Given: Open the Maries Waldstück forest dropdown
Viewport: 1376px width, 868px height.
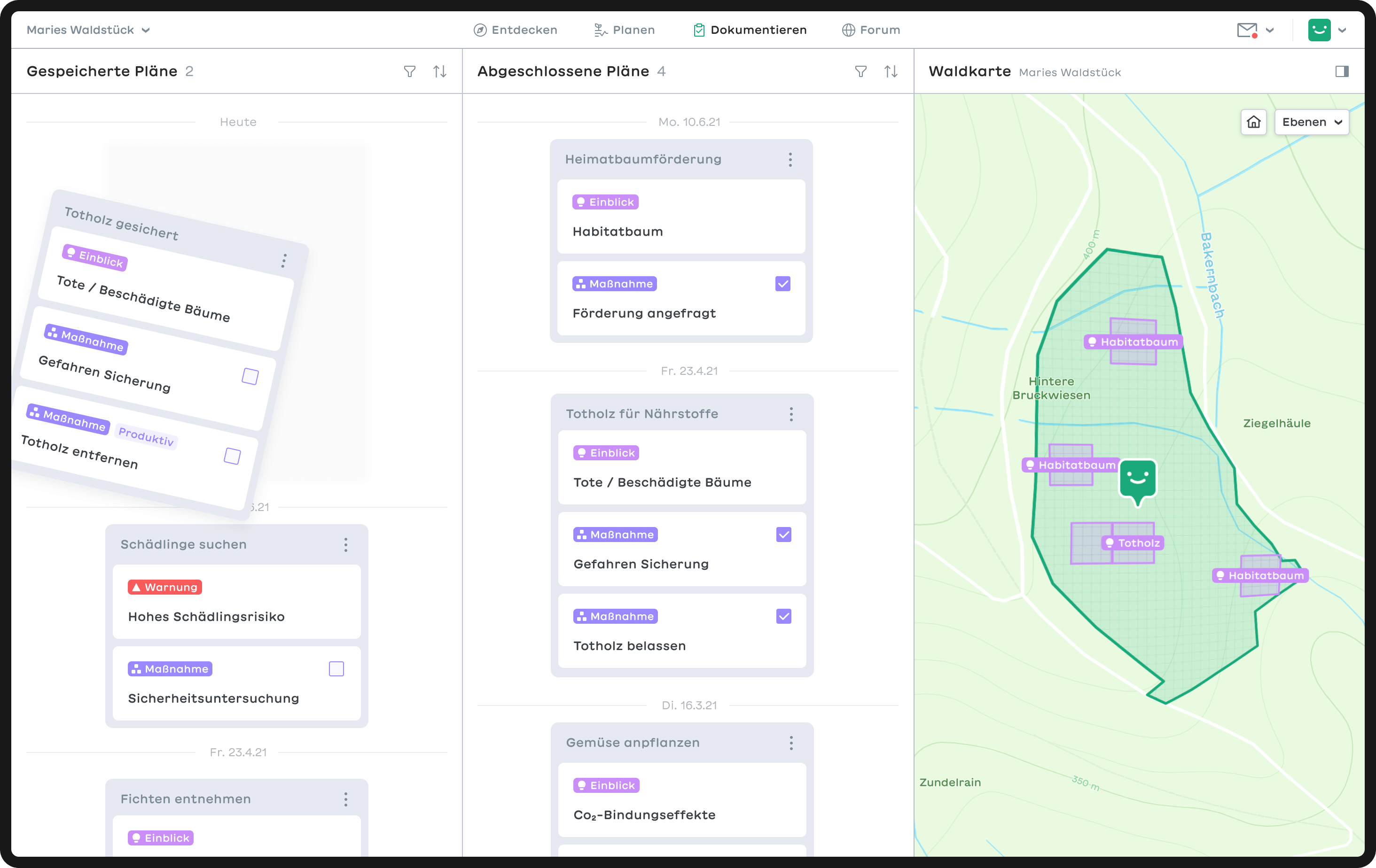Looking at the screenshot, I should pyautogui.click(x=88, y=30).
